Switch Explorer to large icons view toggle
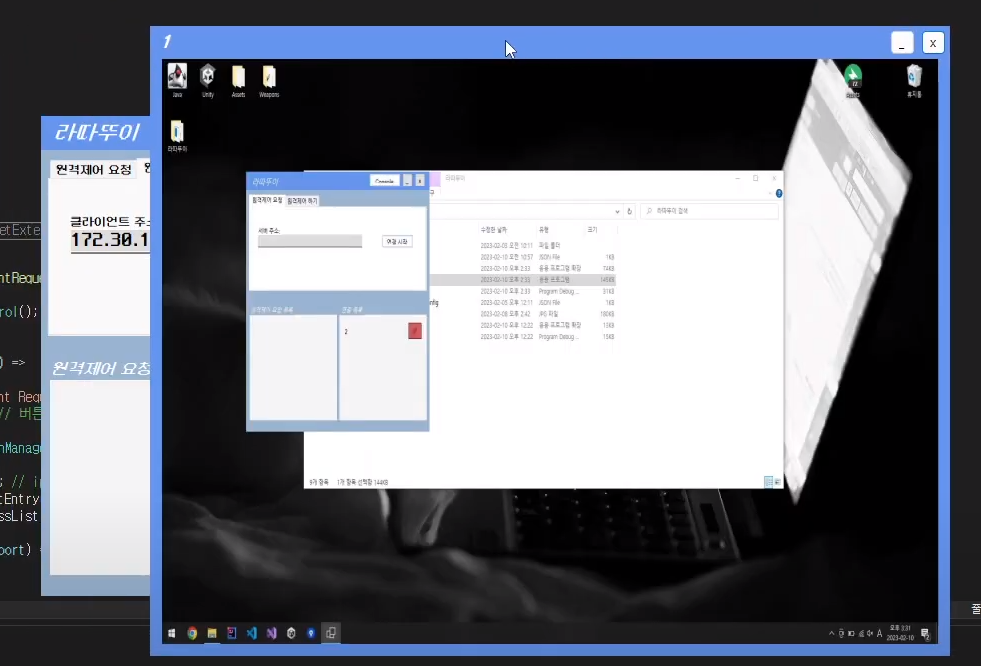This screenshot has width=981, height=666. pos(779,481)
